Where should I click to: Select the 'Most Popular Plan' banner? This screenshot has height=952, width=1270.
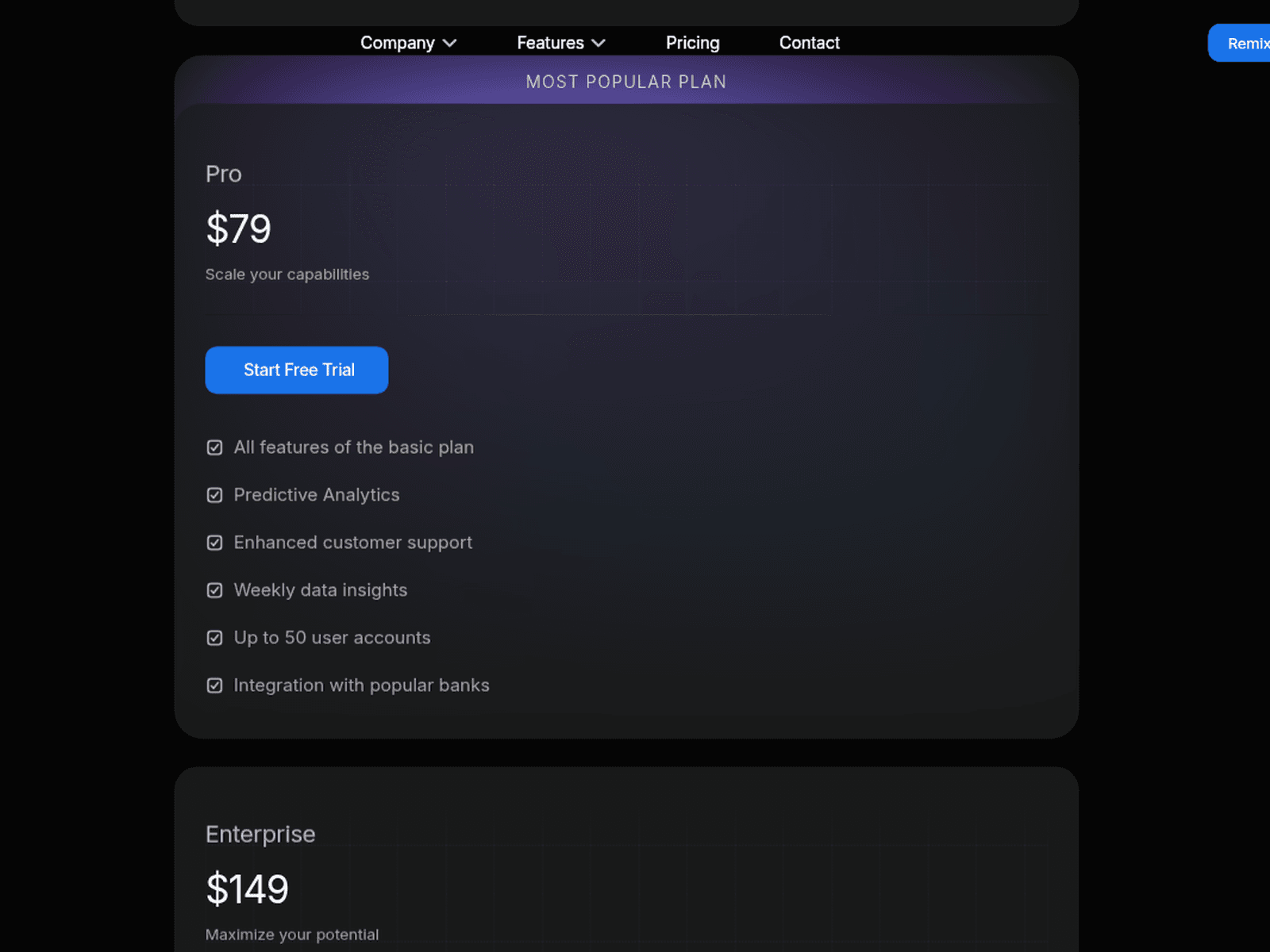[x=626, y=82]
